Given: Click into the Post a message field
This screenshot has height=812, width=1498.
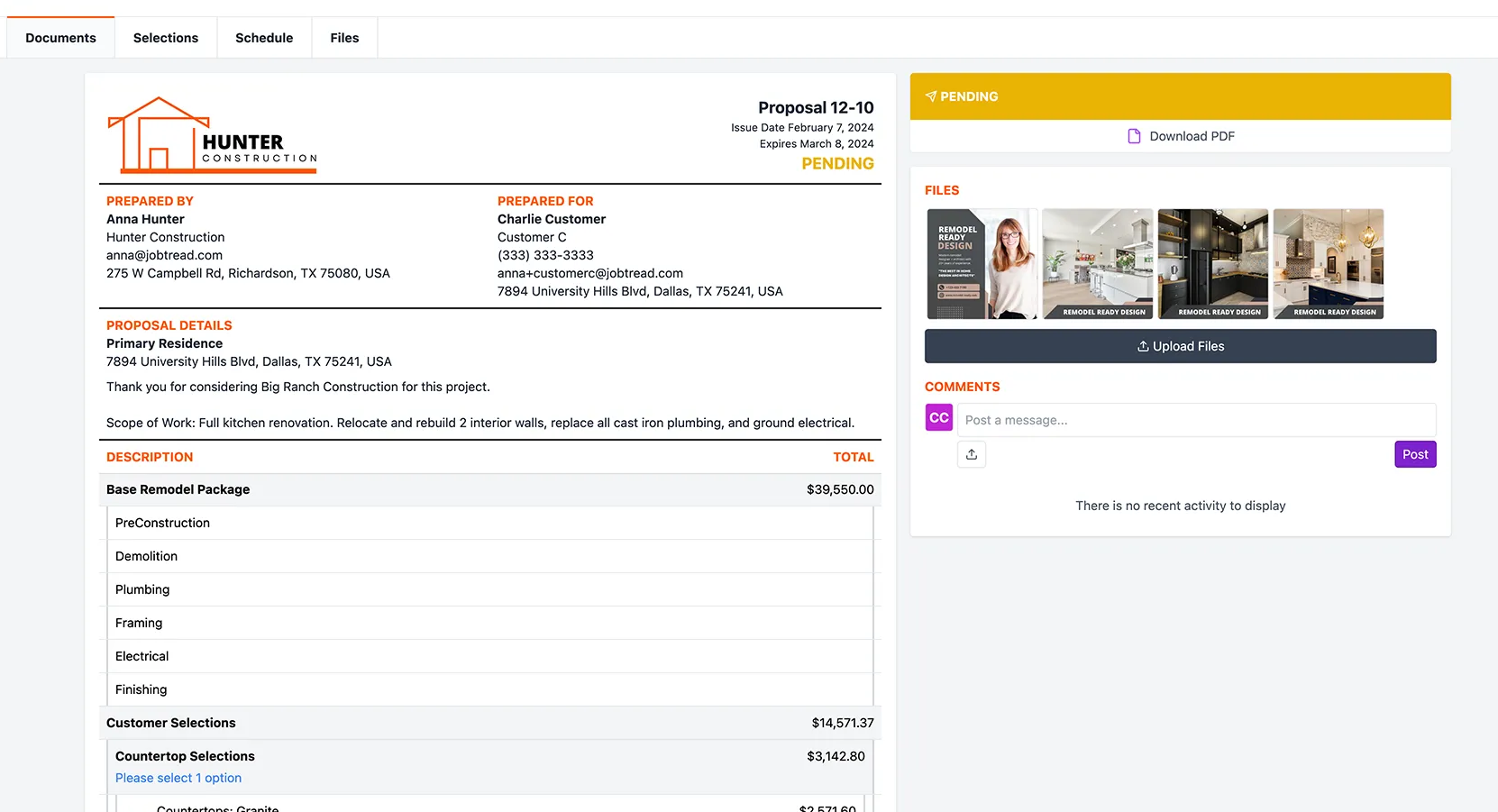Looking at the screenshot, I should 1195,420.
